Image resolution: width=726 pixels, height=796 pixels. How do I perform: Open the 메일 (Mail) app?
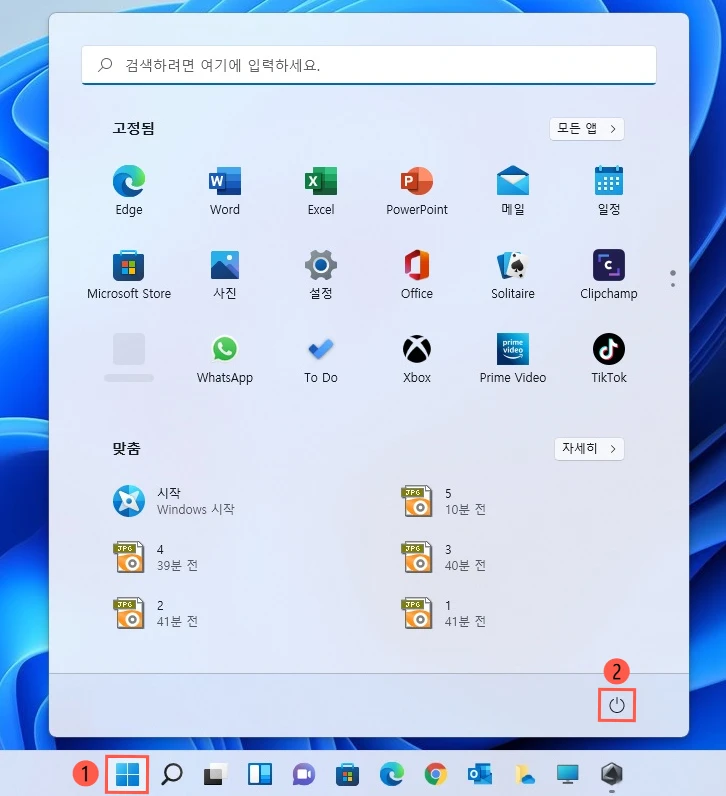tap(513, 190)
